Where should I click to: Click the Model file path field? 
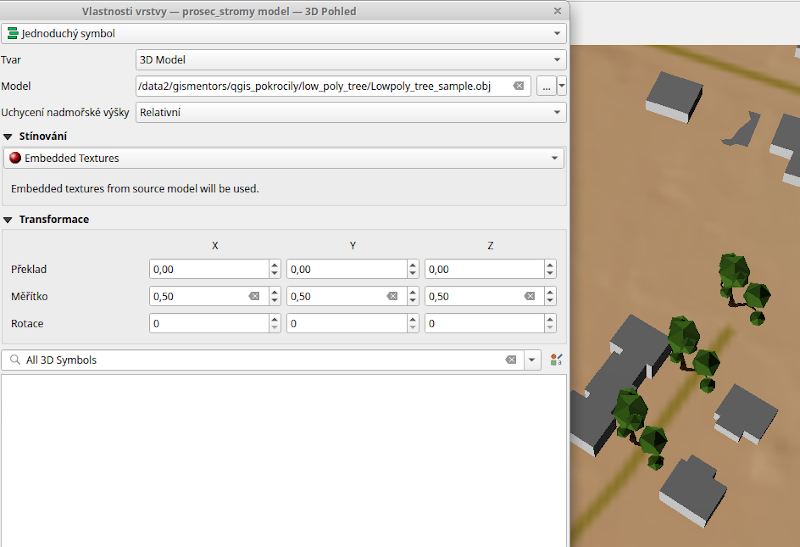click(333, 86)
